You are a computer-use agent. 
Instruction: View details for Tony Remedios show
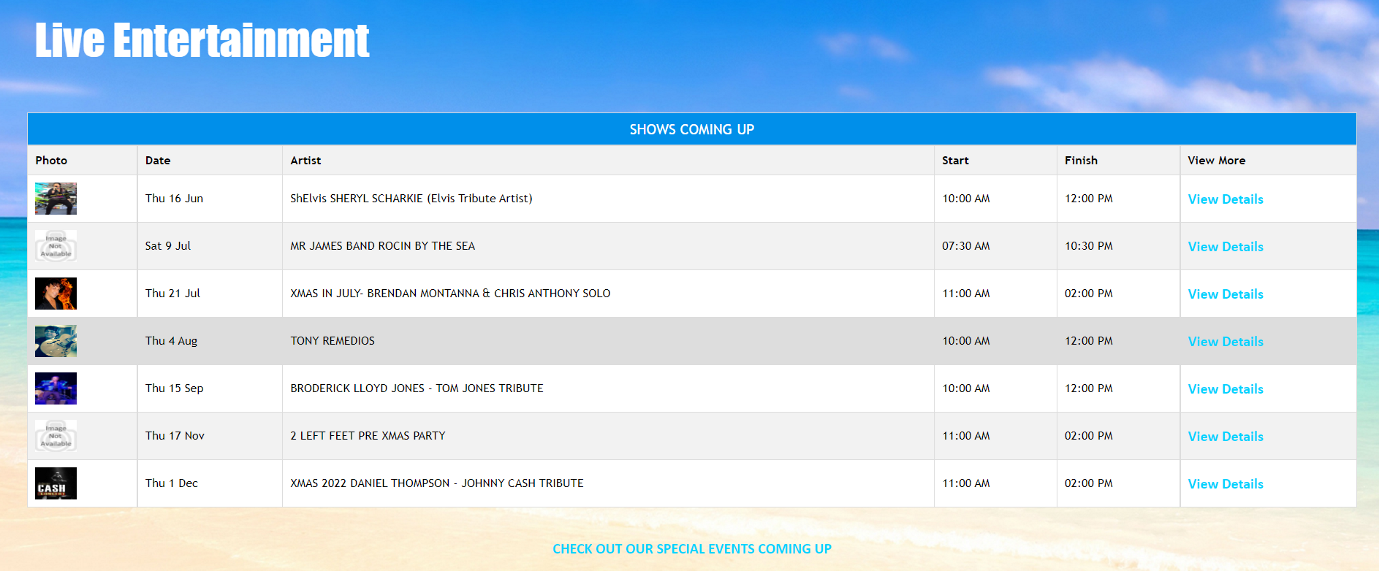click(x=1225, y=342)
